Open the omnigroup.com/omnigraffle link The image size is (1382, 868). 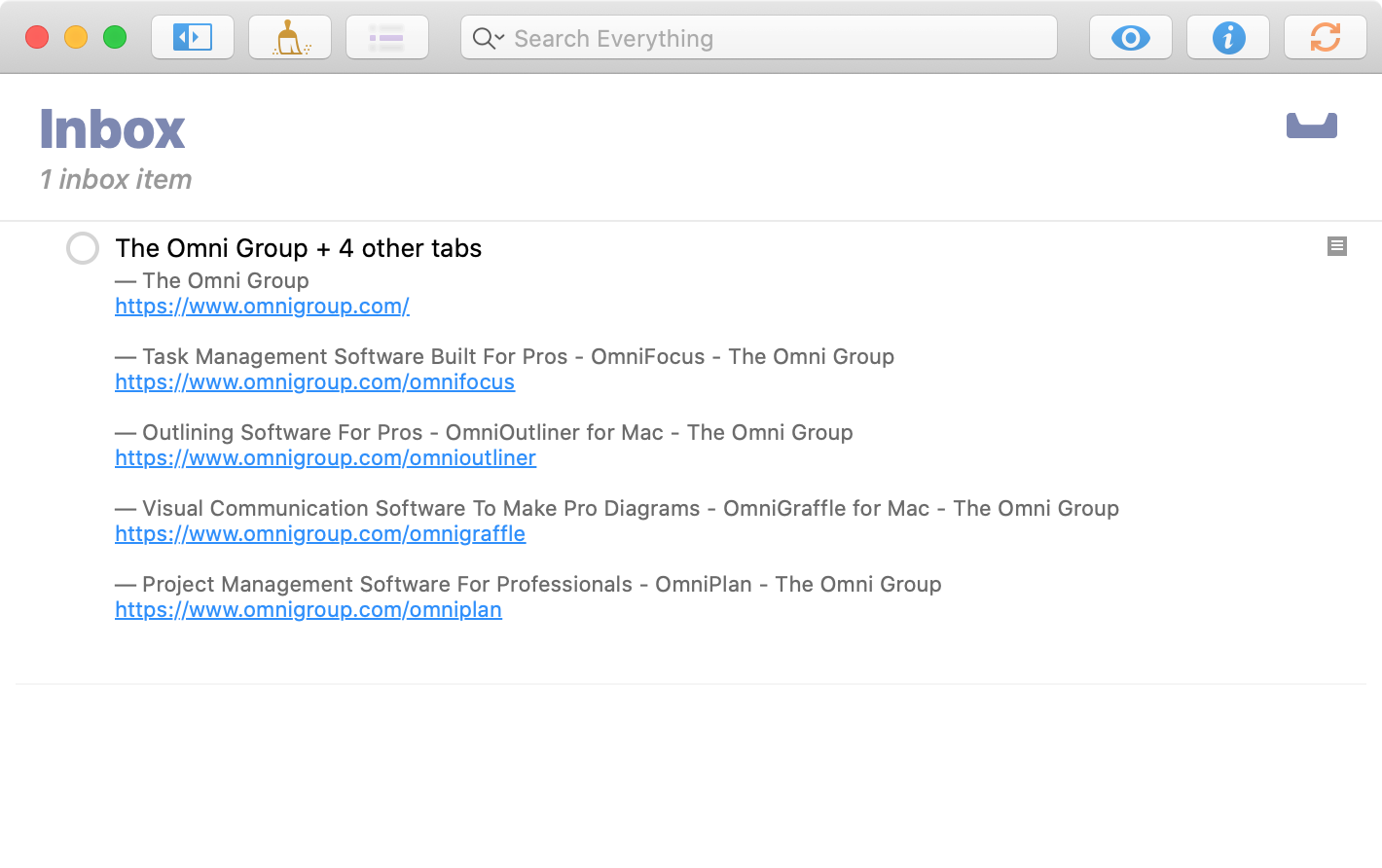tap(320, 533)
